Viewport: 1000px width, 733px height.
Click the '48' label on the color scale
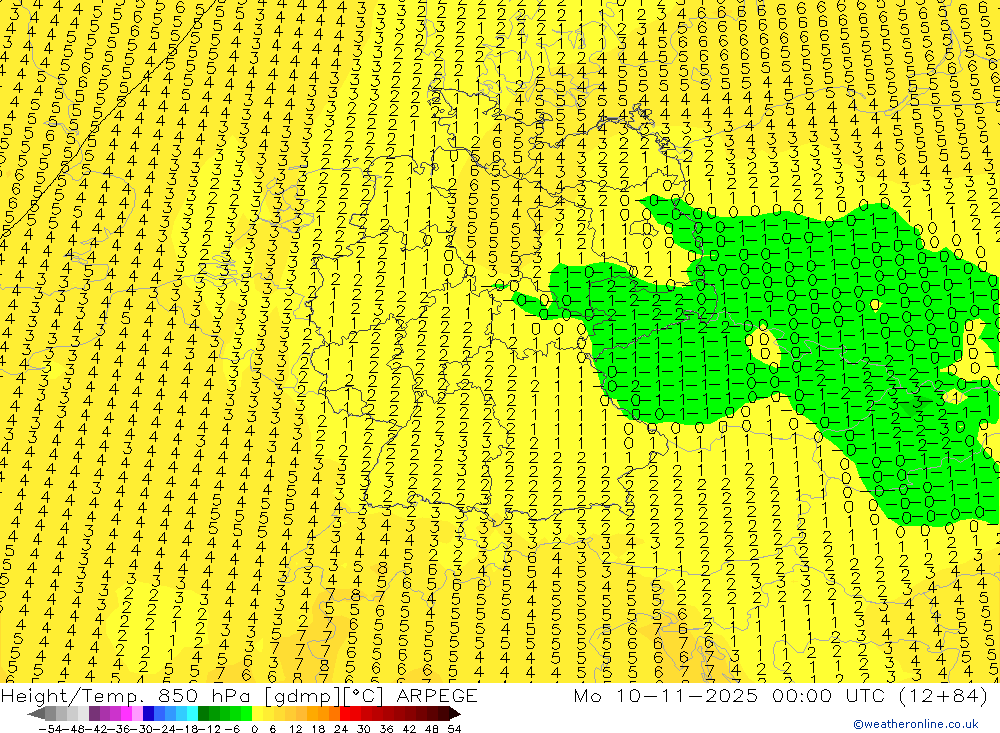click(x=432, y=729)
